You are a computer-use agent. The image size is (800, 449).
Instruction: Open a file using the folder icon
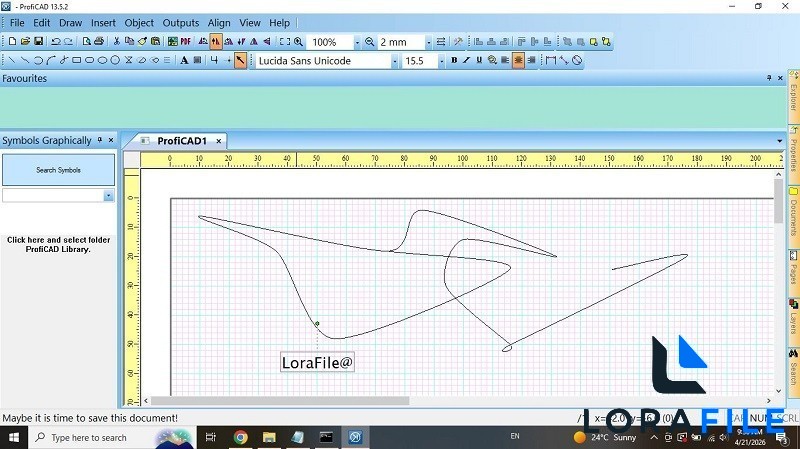tap(25, 41)
